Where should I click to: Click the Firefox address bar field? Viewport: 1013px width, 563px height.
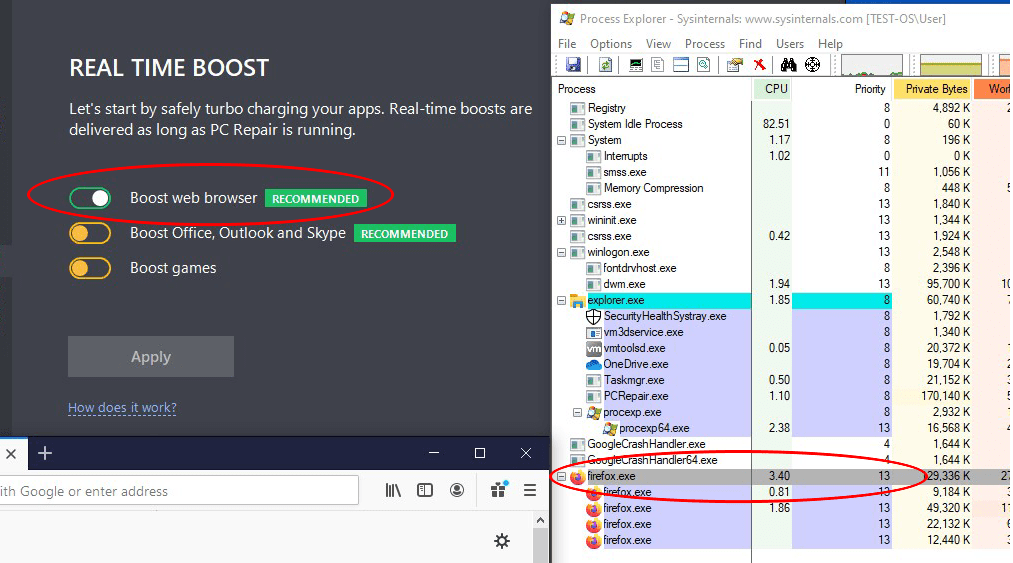click(179, 491)
